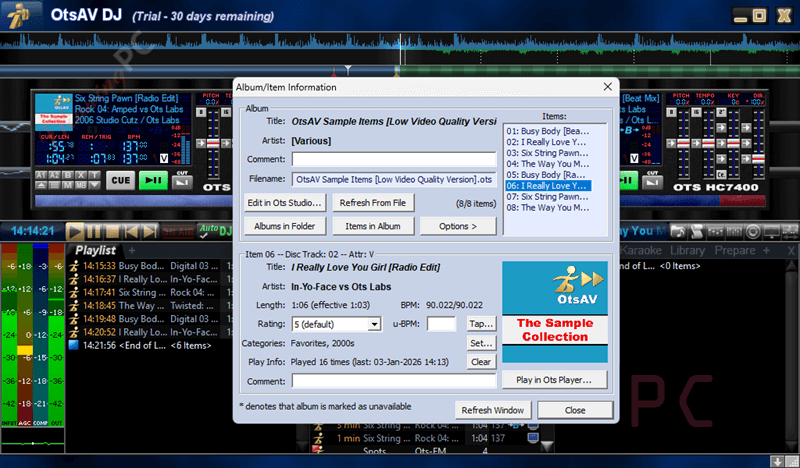Screen dimensions: 800x468
Task: Reset pitch with arrow beside left deck pitch slider
Action: click(201, 143)
